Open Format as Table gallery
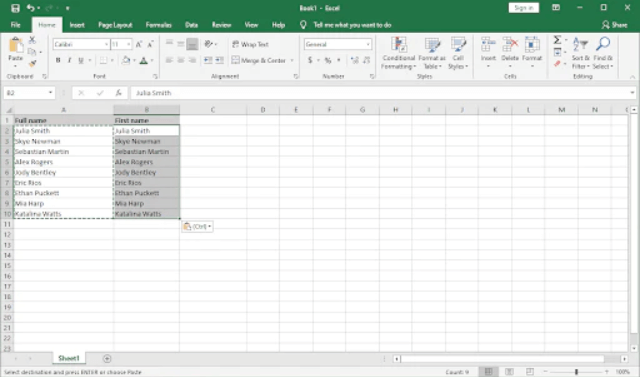641x377 pixels. [432, 53]
